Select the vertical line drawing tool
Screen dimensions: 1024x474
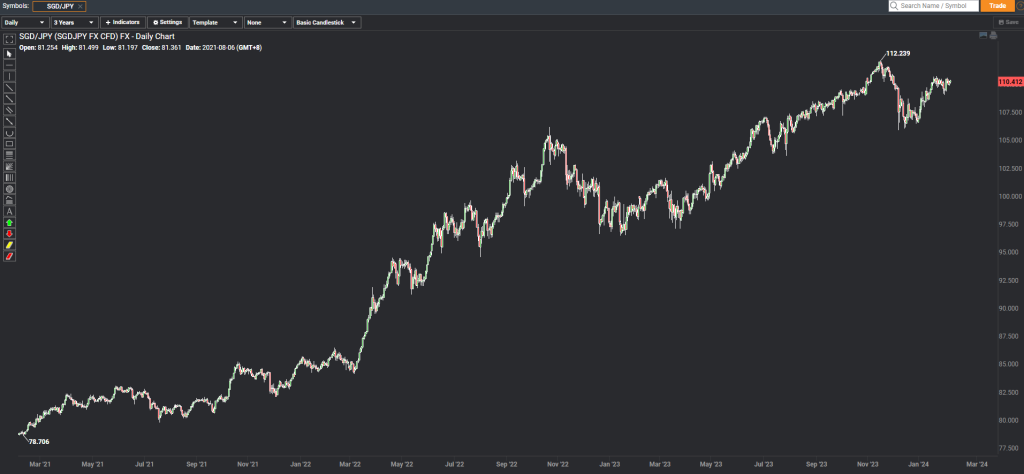[x=10, y=76]
